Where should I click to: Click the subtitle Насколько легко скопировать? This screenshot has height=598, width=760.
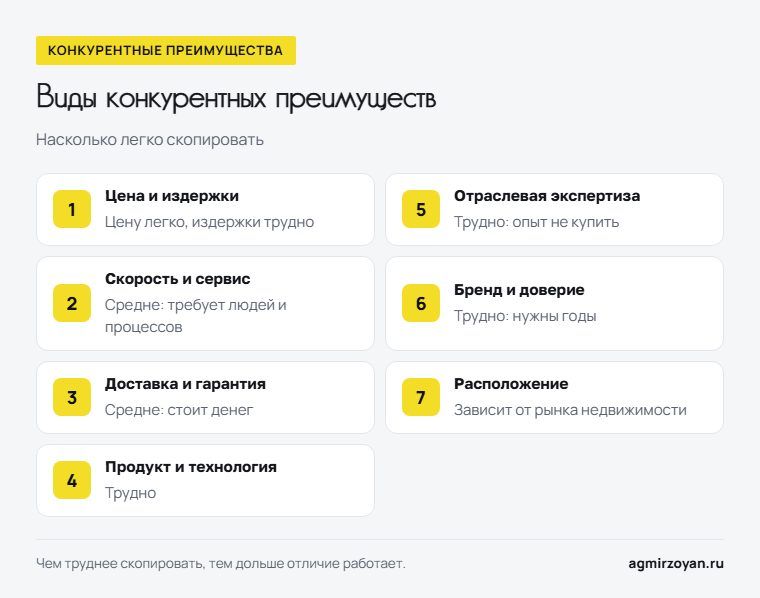[150, 140]
